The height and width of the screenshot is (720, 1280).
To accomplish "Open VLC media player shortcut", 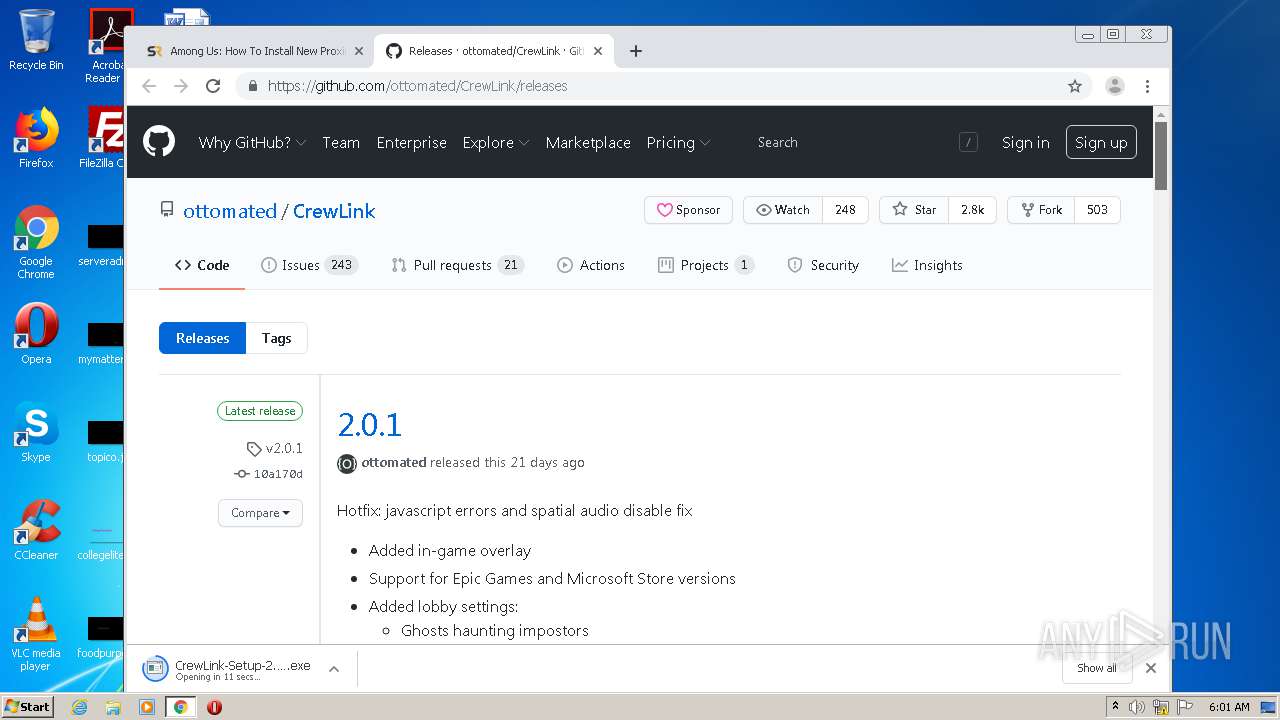I will [x=36, y=634].
